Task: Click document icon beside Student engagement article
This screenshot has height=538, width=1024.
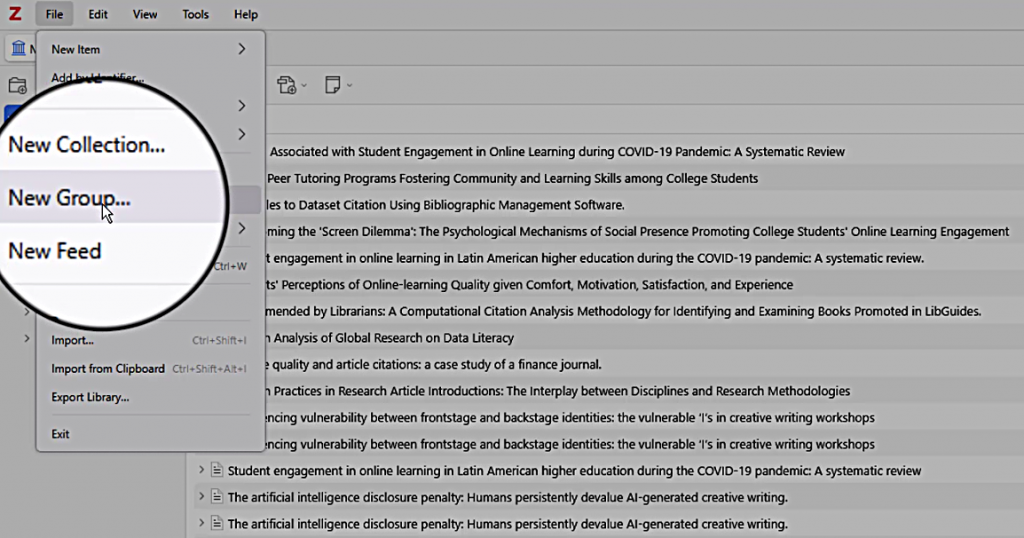Action: 215,471
